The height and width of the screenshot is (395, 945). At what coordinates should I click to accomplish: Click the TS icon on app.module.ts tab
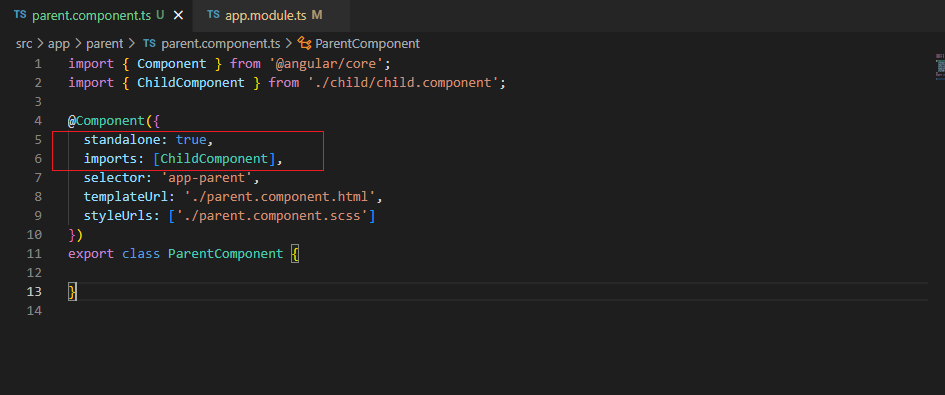[x=213, y=15]
